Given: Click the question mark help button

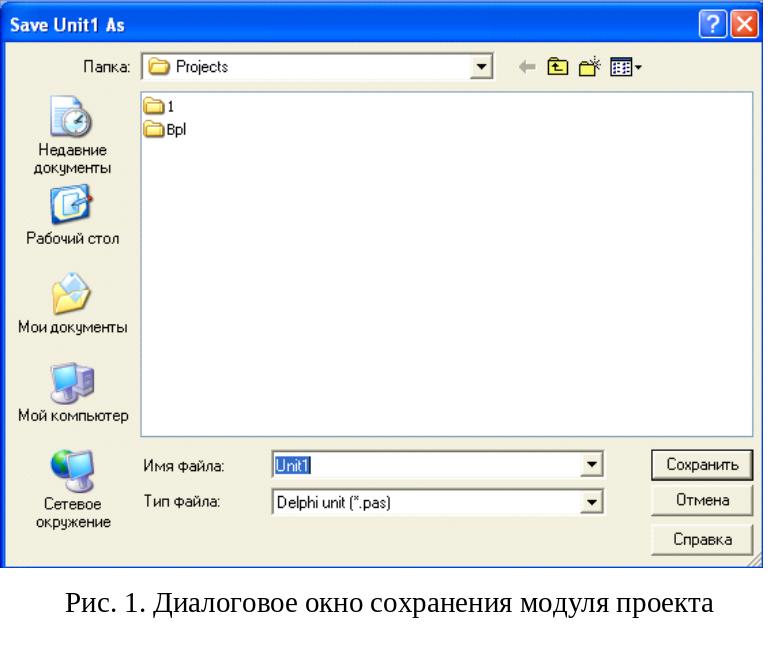Looking at the screenshot, I should pyautogui.click(x=712, y=24).
